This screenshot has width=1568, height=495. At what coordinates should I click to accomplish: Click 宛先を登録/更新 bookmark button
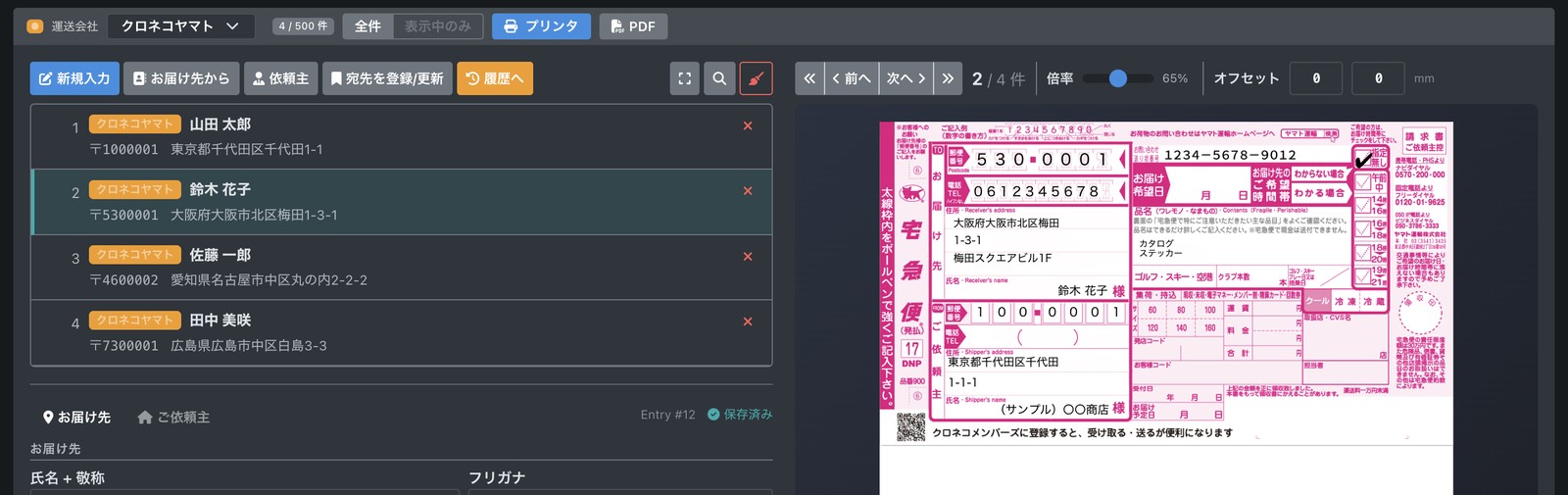tap(387, 78)
